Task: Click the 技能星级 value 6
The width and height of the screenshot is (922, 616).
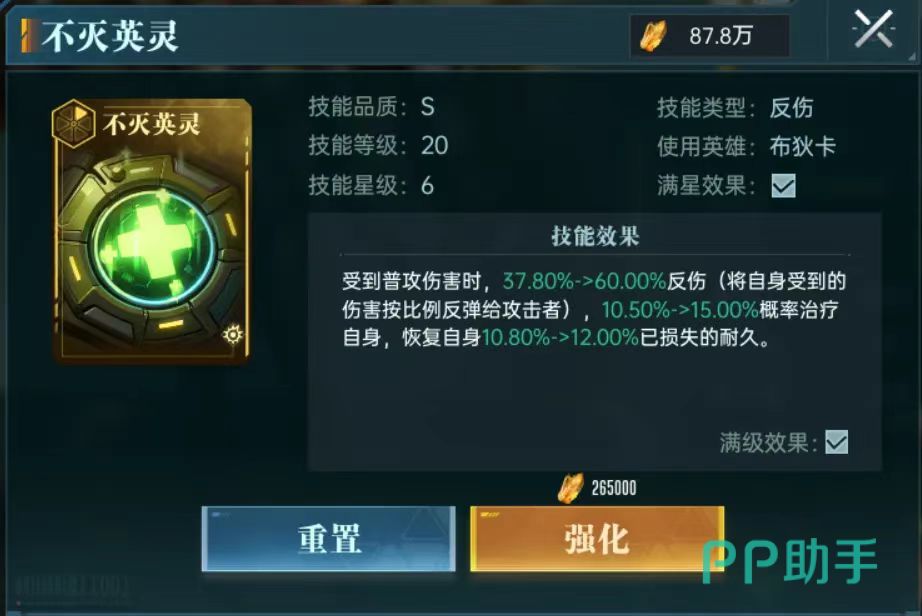Action: (x=427, y=186)
